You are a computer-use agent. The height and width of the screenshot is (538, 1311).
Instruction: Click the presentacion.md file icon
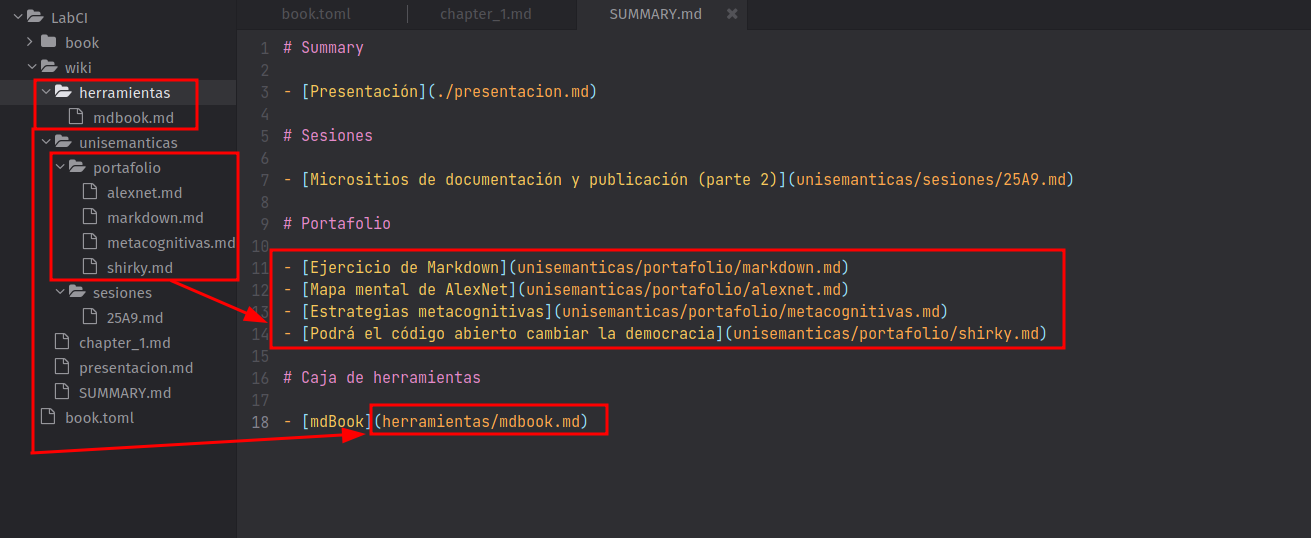point(61,367)
